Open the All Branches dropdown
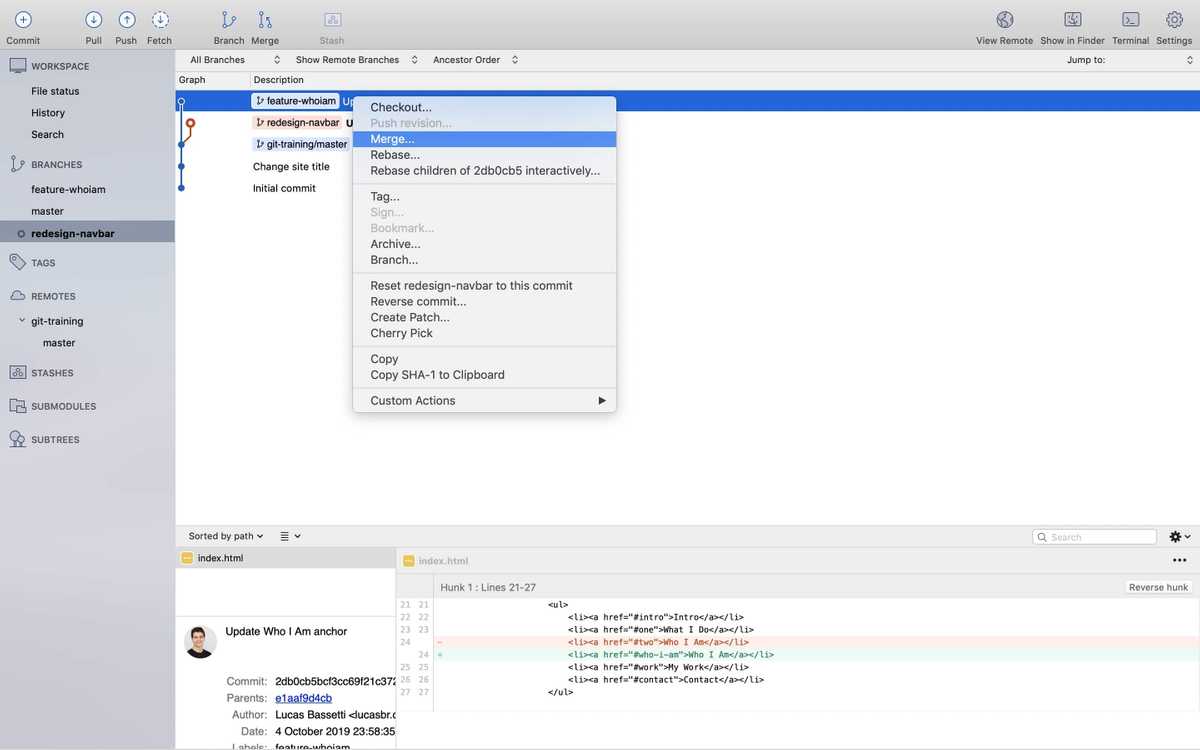This screenshot has width=1200, height=750. (232, 59)
